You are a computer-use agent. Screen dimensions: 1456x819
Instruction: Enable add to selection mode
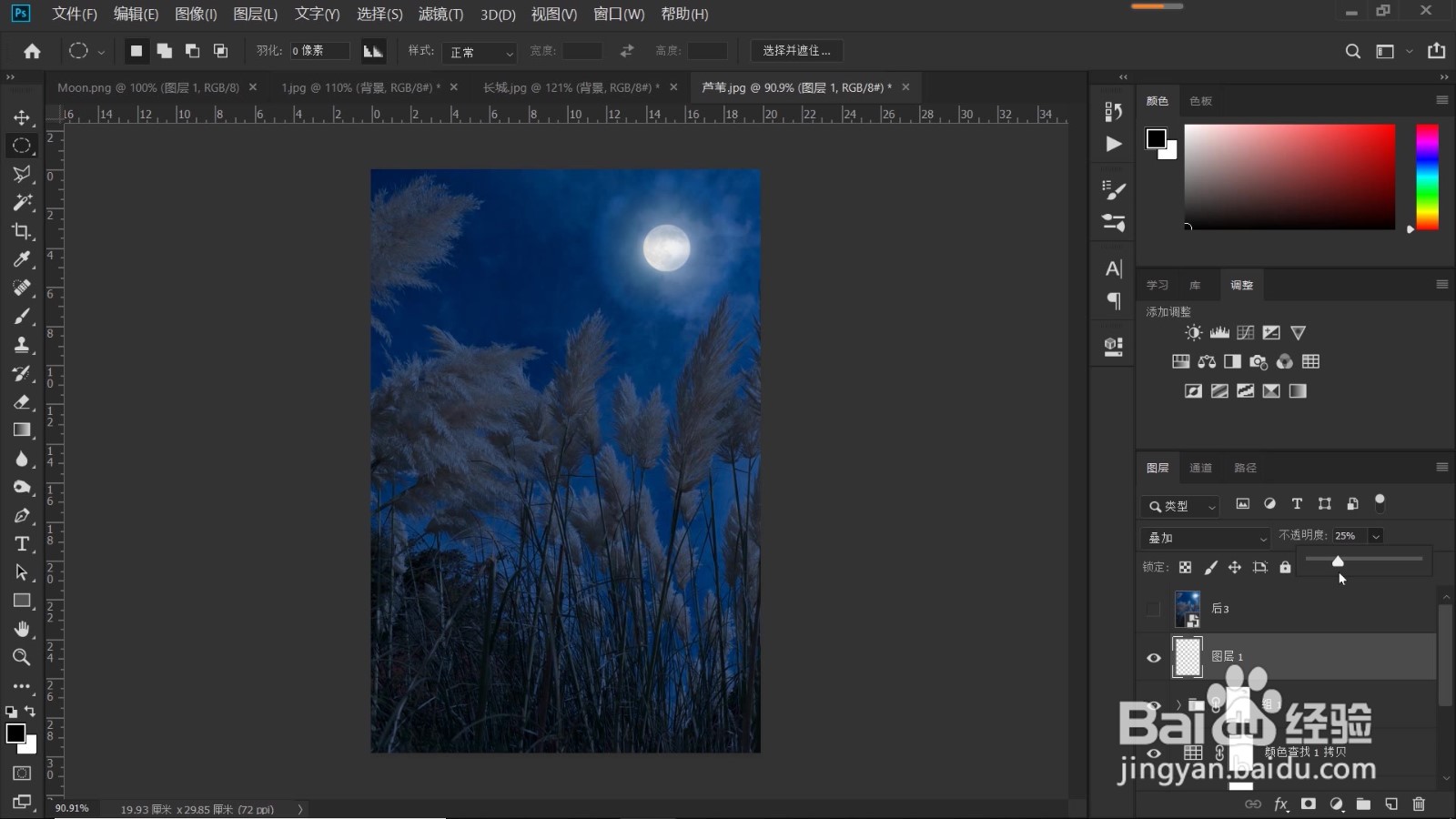click(165, 51)
